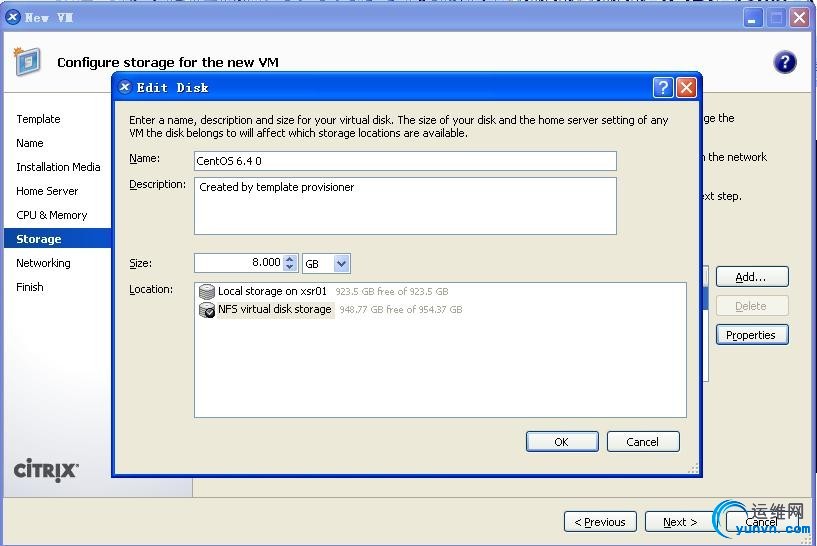Minimize the New VM window
Screen dimensions: 817x546
pyautogui.click(x=752, y=18)
